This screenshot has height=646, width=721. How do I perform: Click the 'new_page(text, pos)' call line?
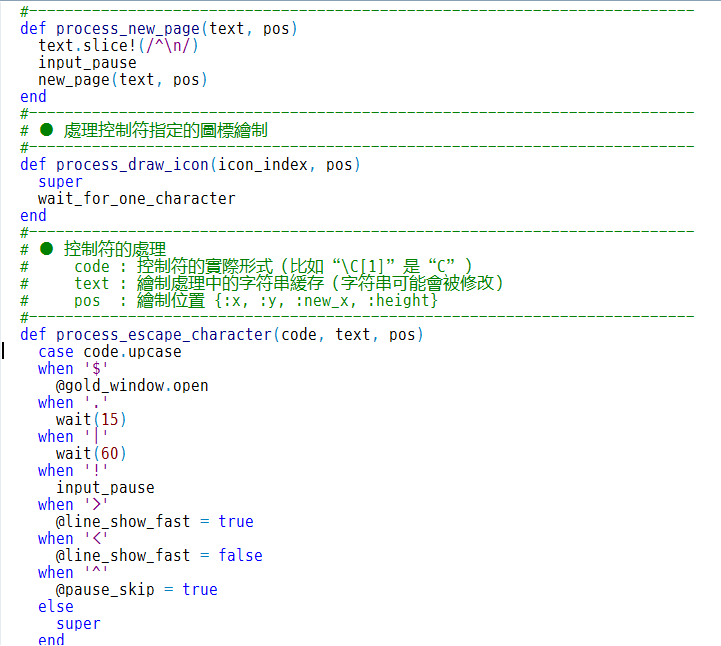pos(123,80)
